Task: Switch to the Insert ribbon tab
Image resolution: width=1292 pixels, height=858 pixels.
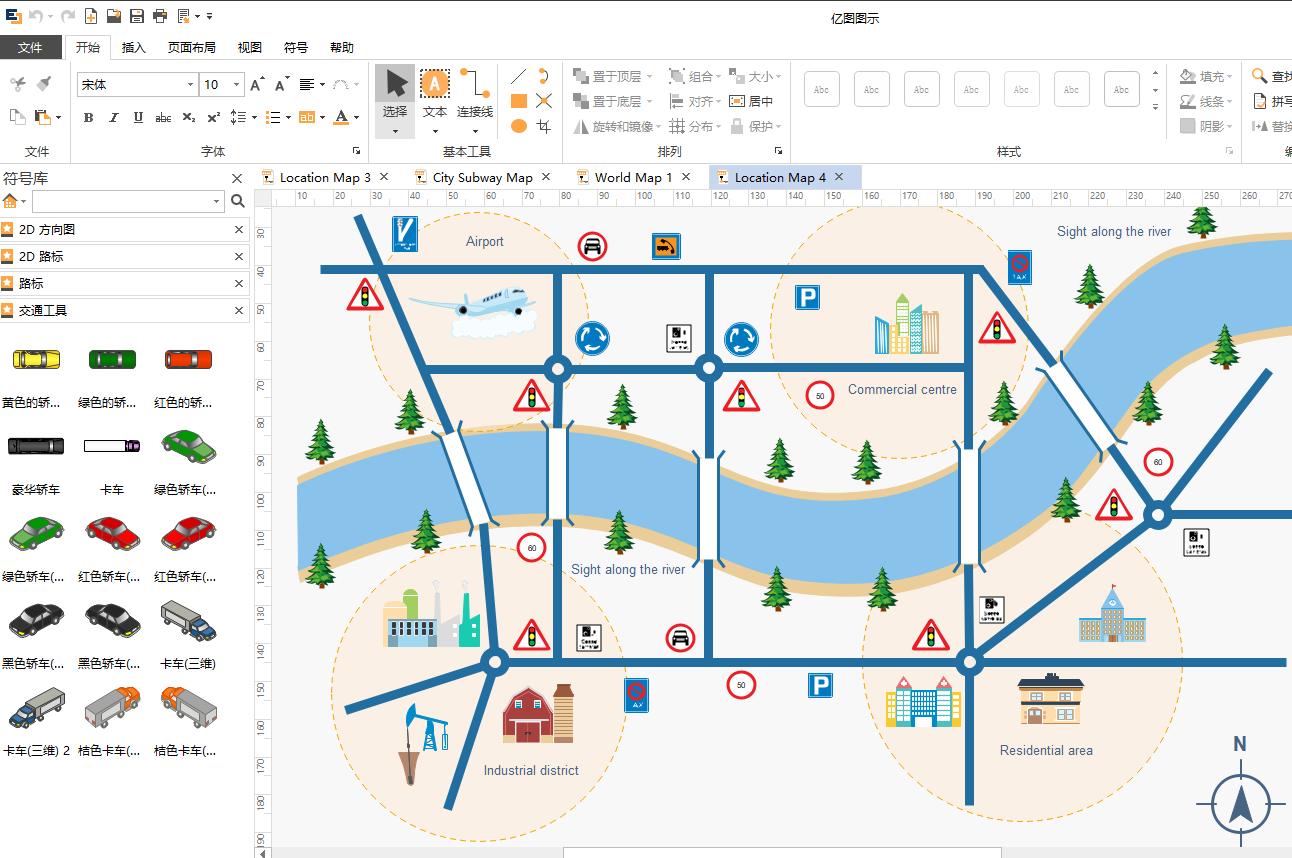Action: tap(133, 47)
